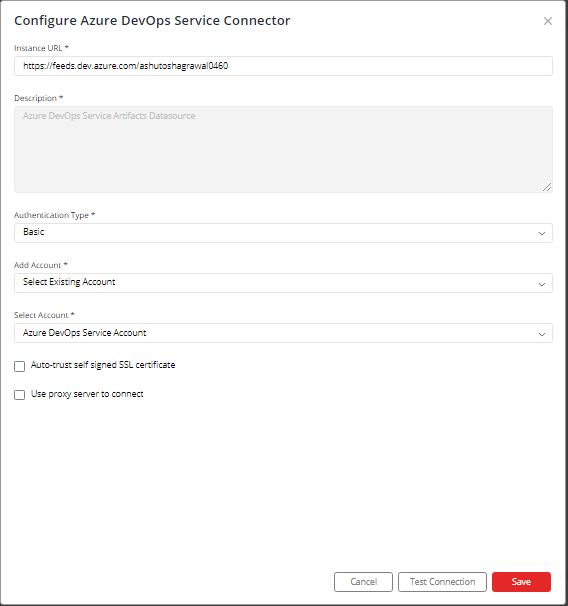Click the 'Description' field label

point(35,98)
